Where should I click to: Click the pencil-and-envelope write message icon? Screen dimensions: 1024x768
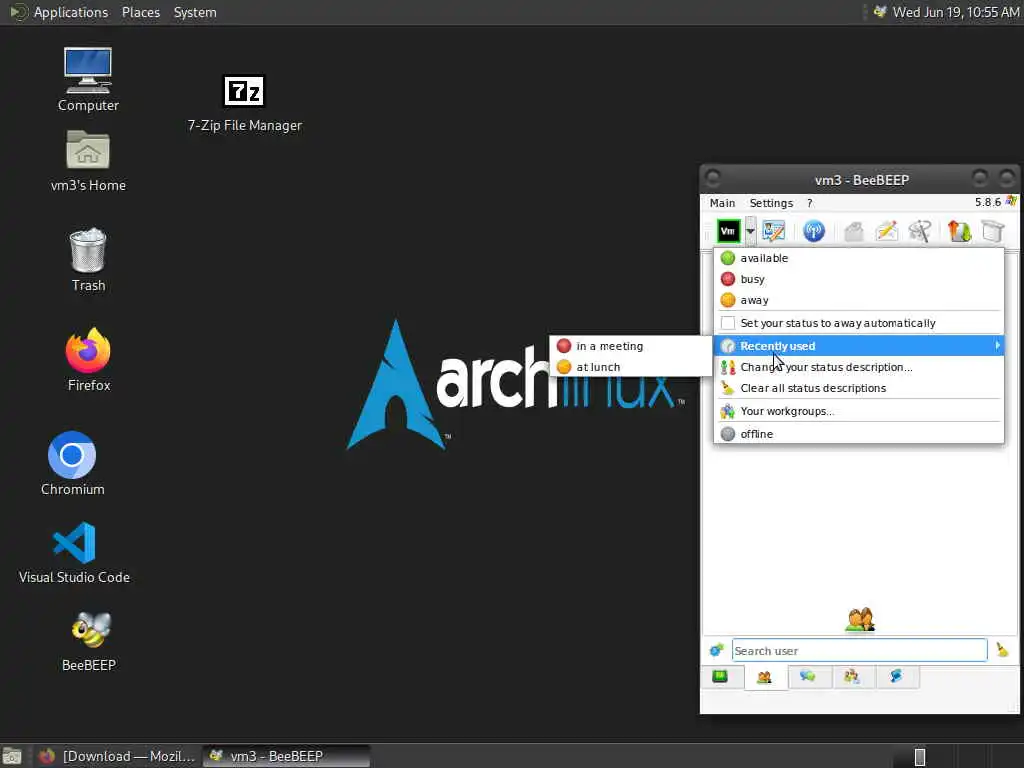tap(887, 231)
